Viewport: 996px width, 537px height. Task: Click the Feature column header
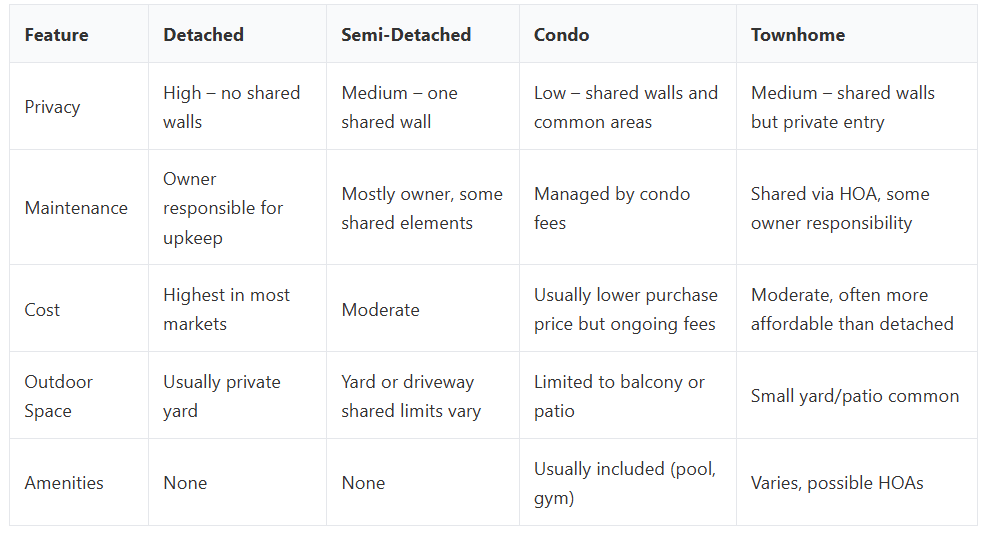(56, 35)
